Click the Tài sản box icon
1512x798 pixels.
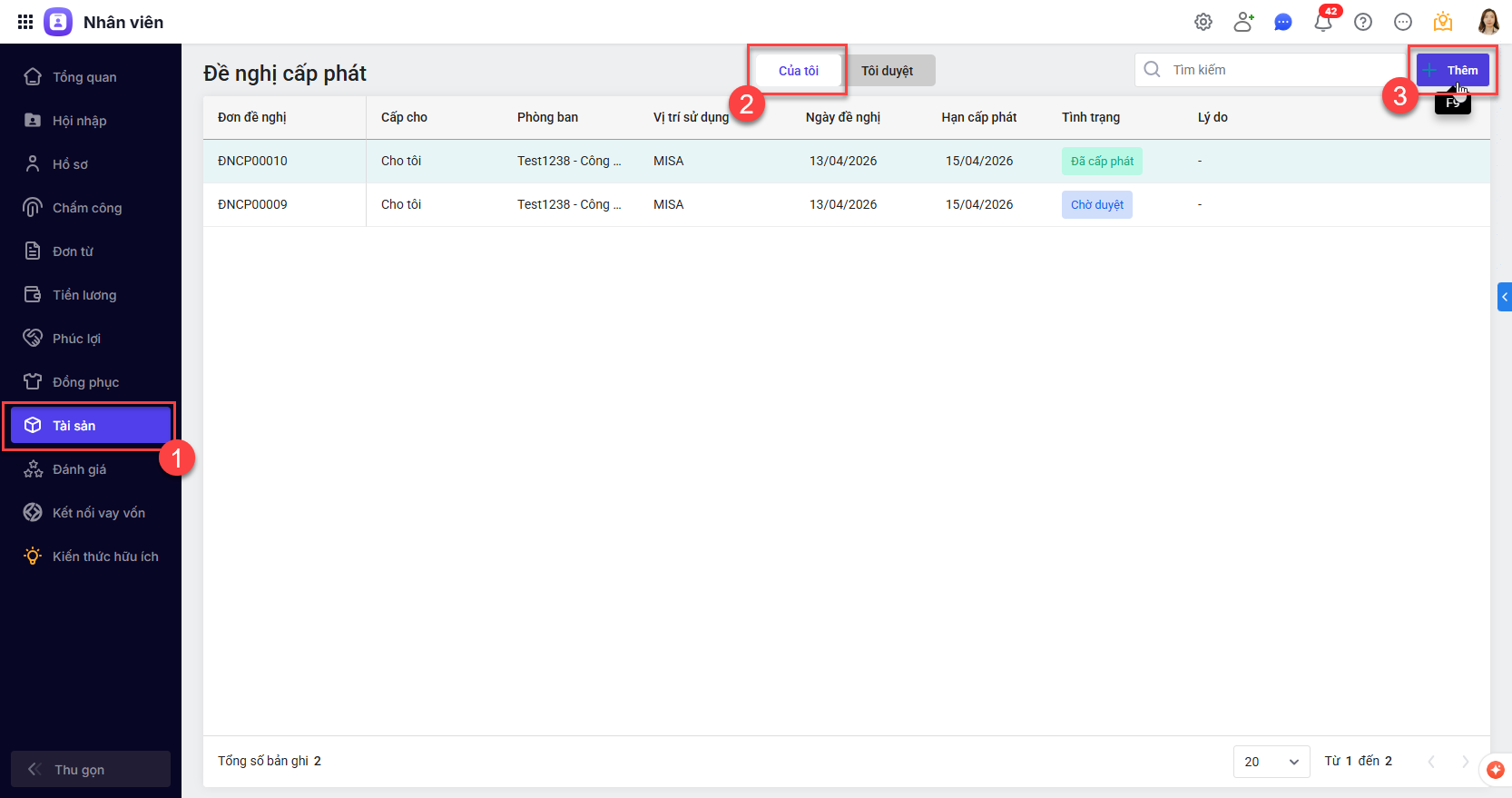(x=33, y=425)
